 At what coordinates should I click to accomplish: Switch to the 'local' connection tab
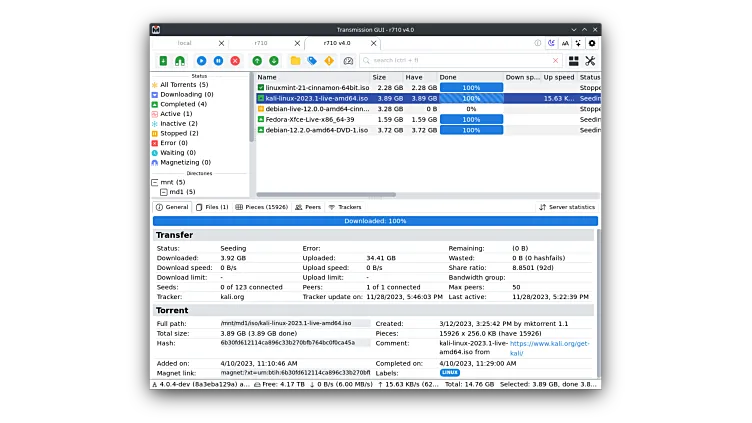click(185, 43)
